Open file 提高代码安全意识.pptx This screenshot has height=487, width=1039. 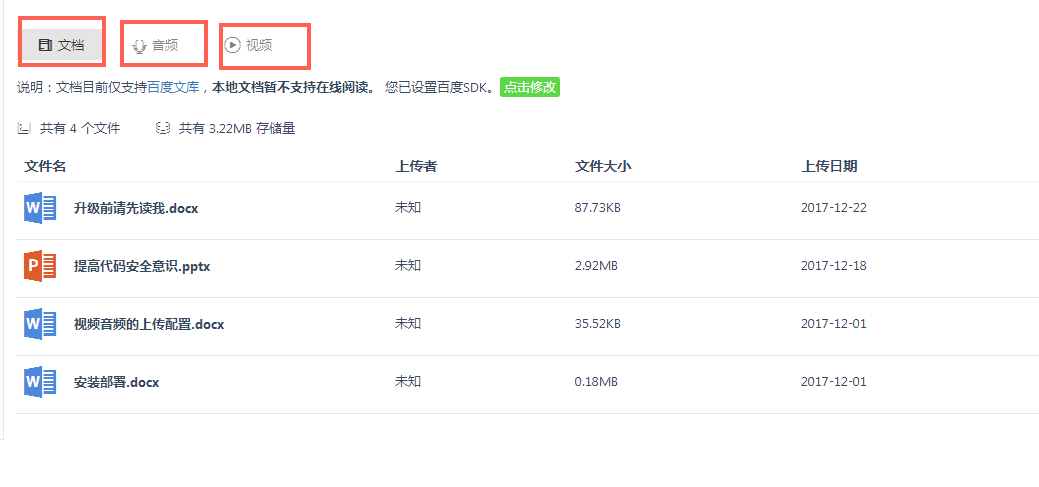pyautogui.click(x=142, y=266)
